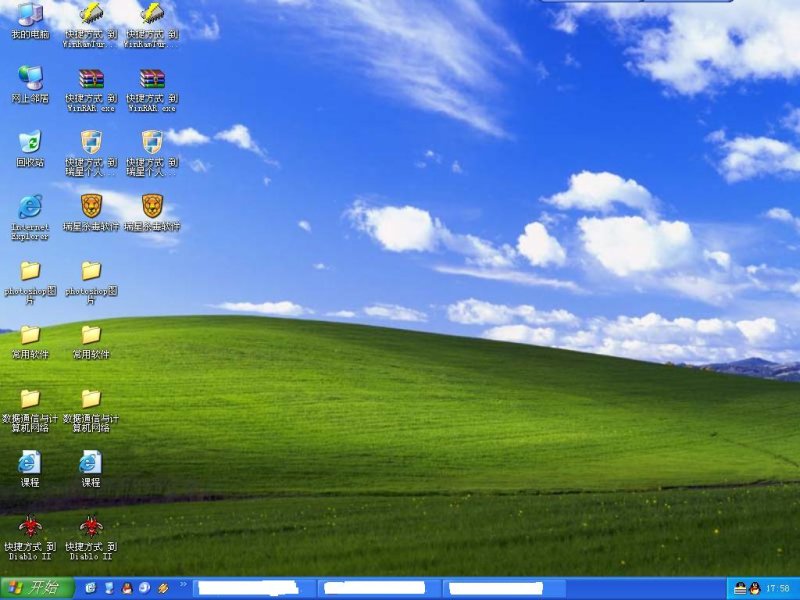The image size is (800, 600).
Task: Open Network Places (网上邻居)
Action: (x=28, y=83)
